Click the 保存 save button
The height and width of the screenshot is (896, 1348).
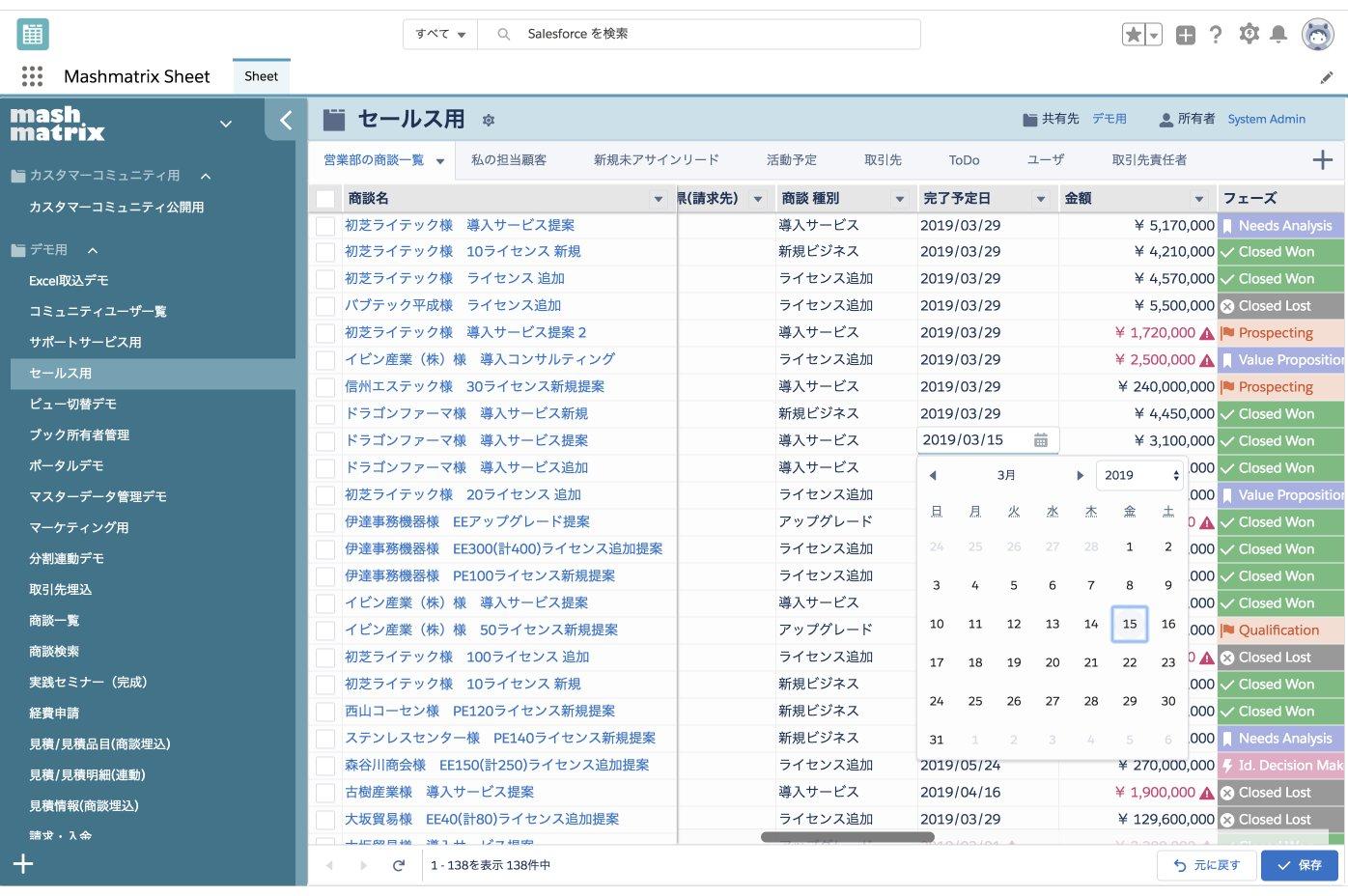pos(1300,865)
